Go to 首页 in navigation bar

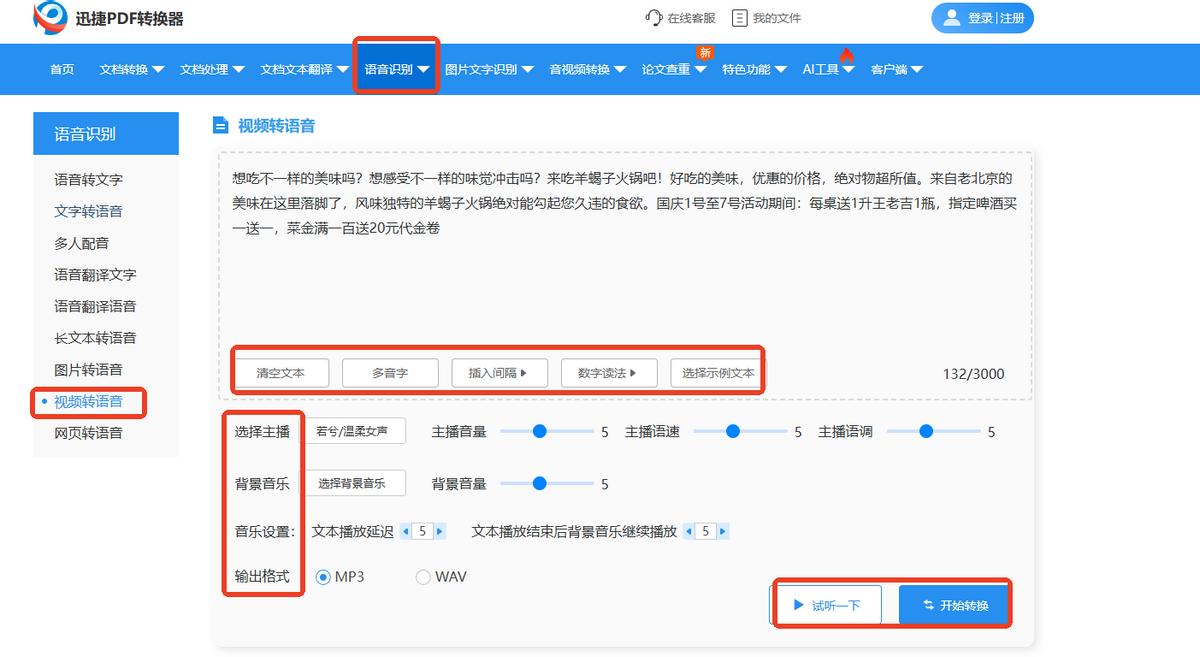click(62, 70)
